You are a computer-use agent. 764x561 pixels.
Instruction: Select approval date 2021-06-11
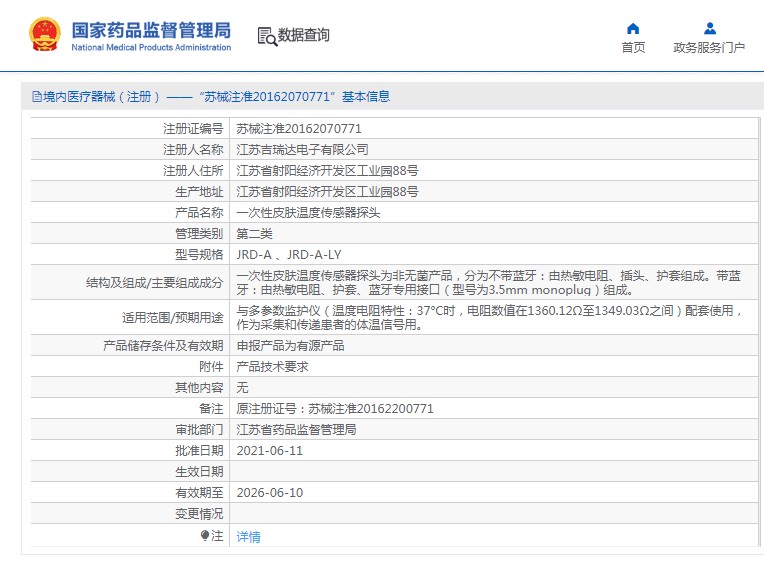[269, 450]
